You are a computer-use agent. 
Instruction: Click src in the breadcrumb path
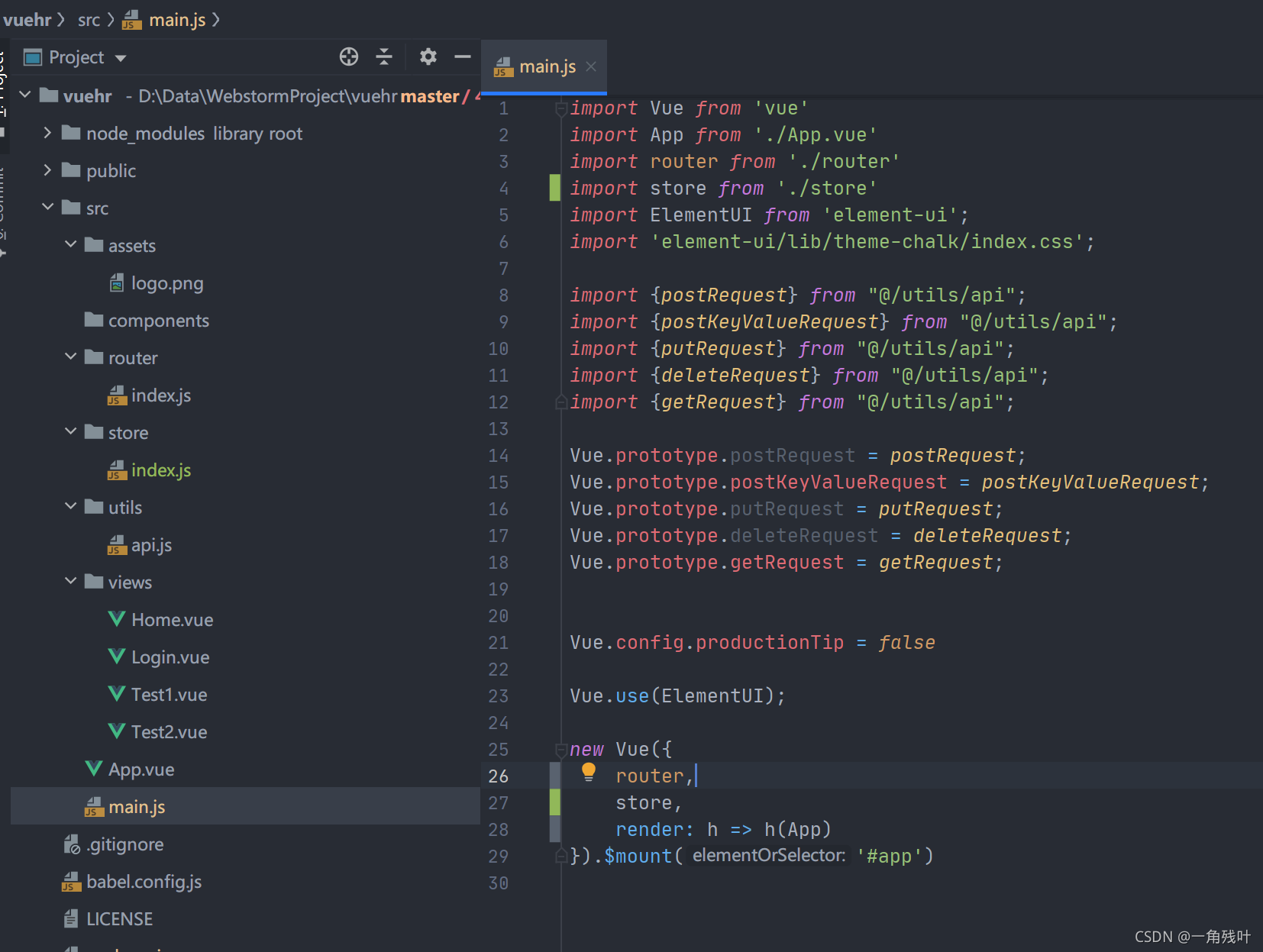coord(89,20)
